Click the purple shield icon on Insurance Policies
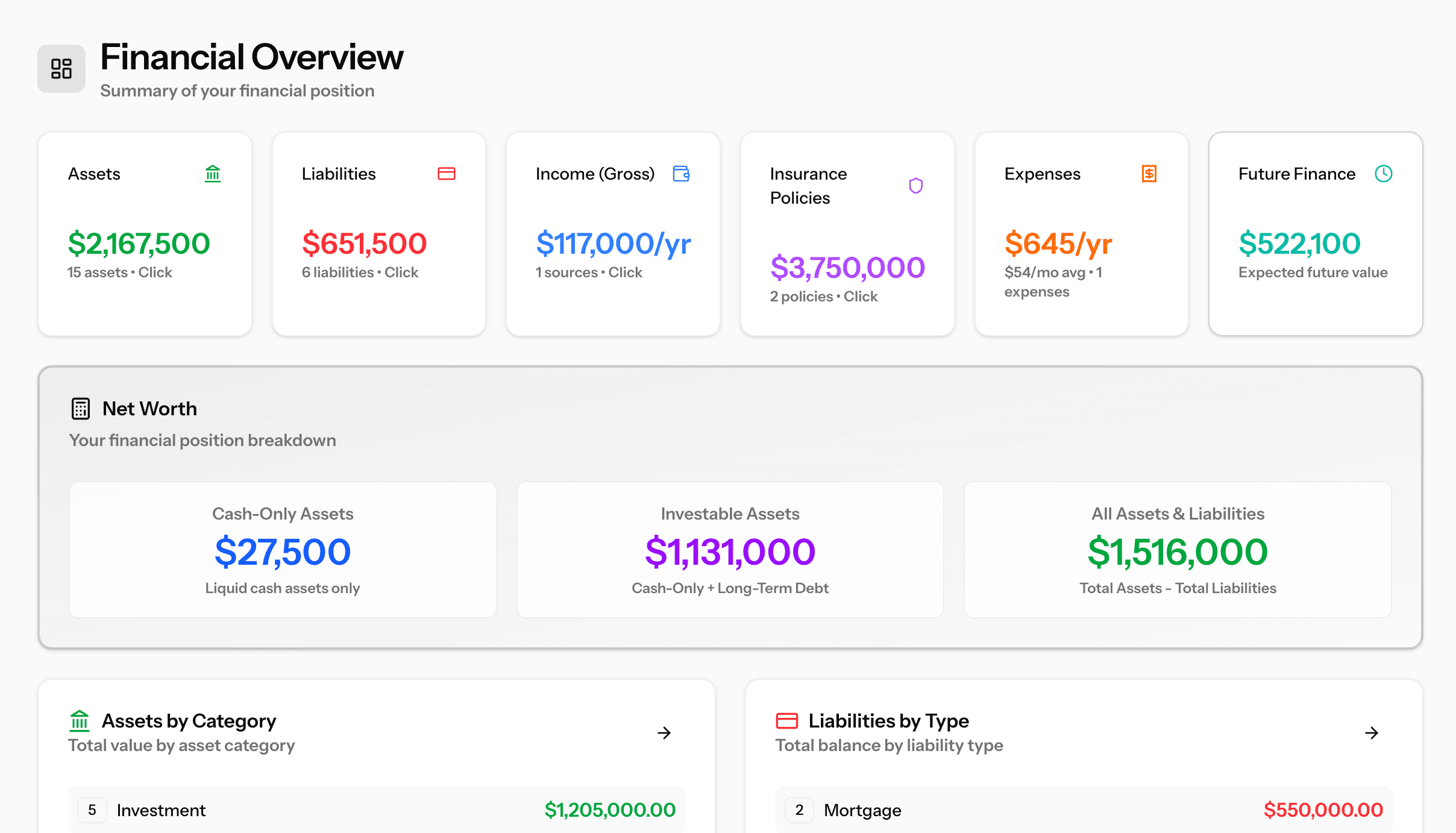The width and height of the screenshot is (1456, 833). (915, 186)
